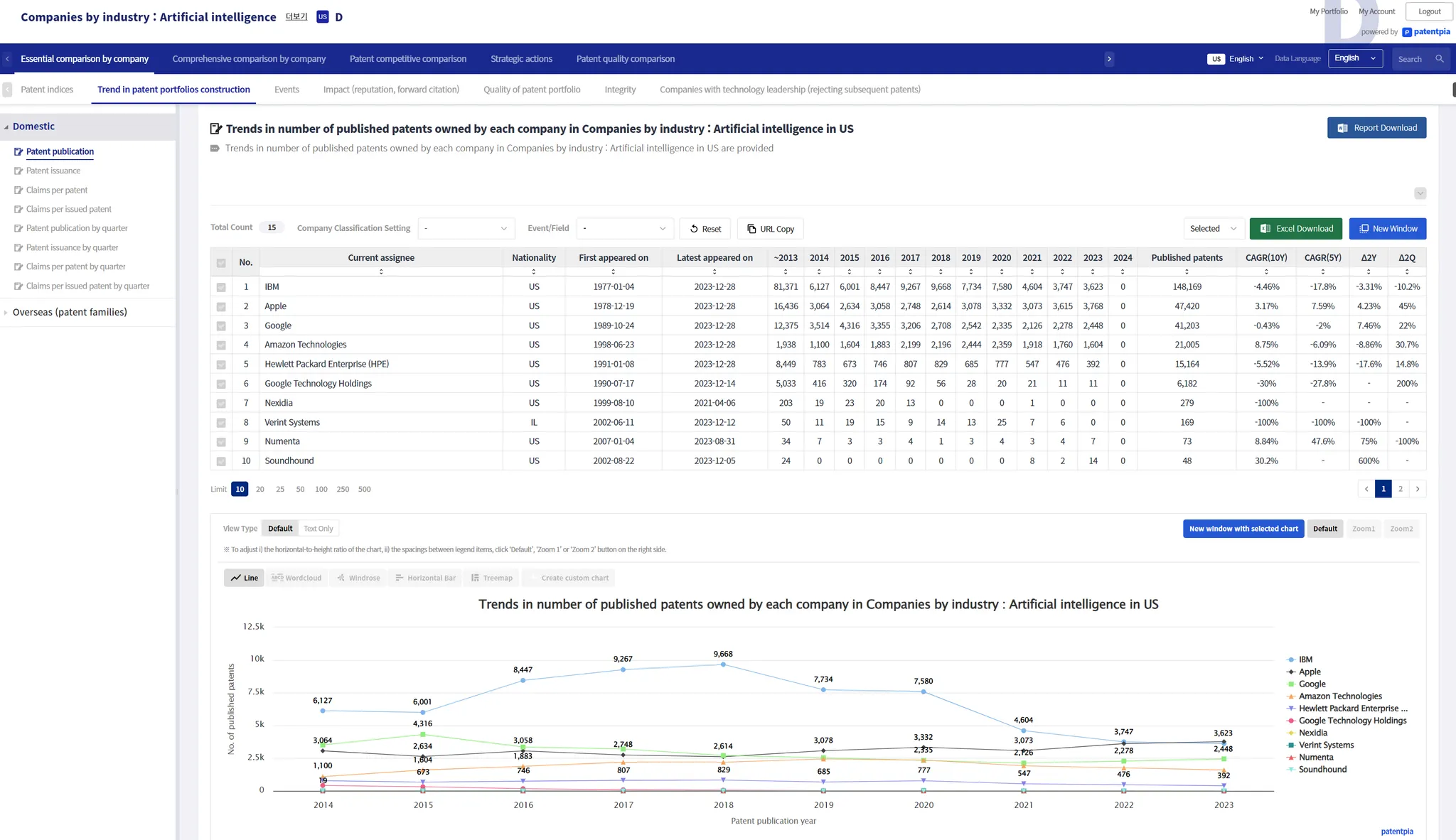Image resolution: width=1456 pixels, height=840 pixels.
Task: Click the Reset refresh icon
Action: (x=694, y=229)
